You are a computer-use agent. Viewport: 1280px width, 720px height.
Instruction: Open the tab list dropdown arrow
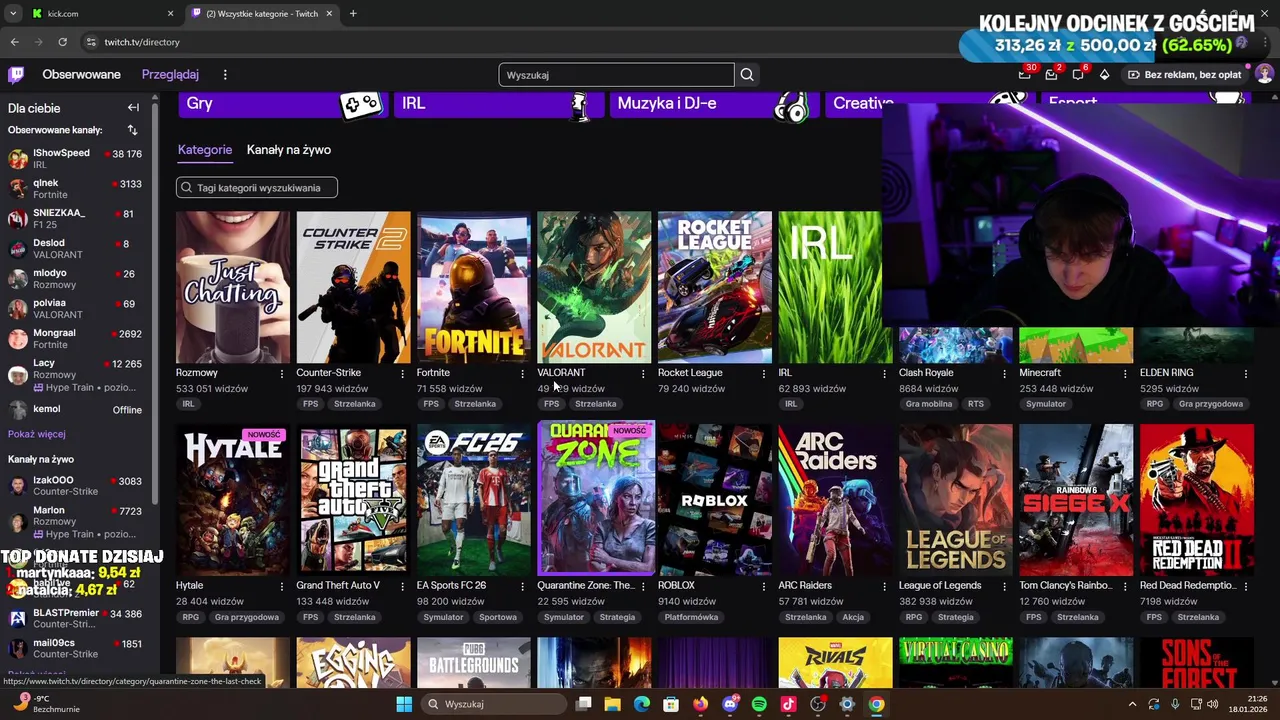click(x=13, y=14)
